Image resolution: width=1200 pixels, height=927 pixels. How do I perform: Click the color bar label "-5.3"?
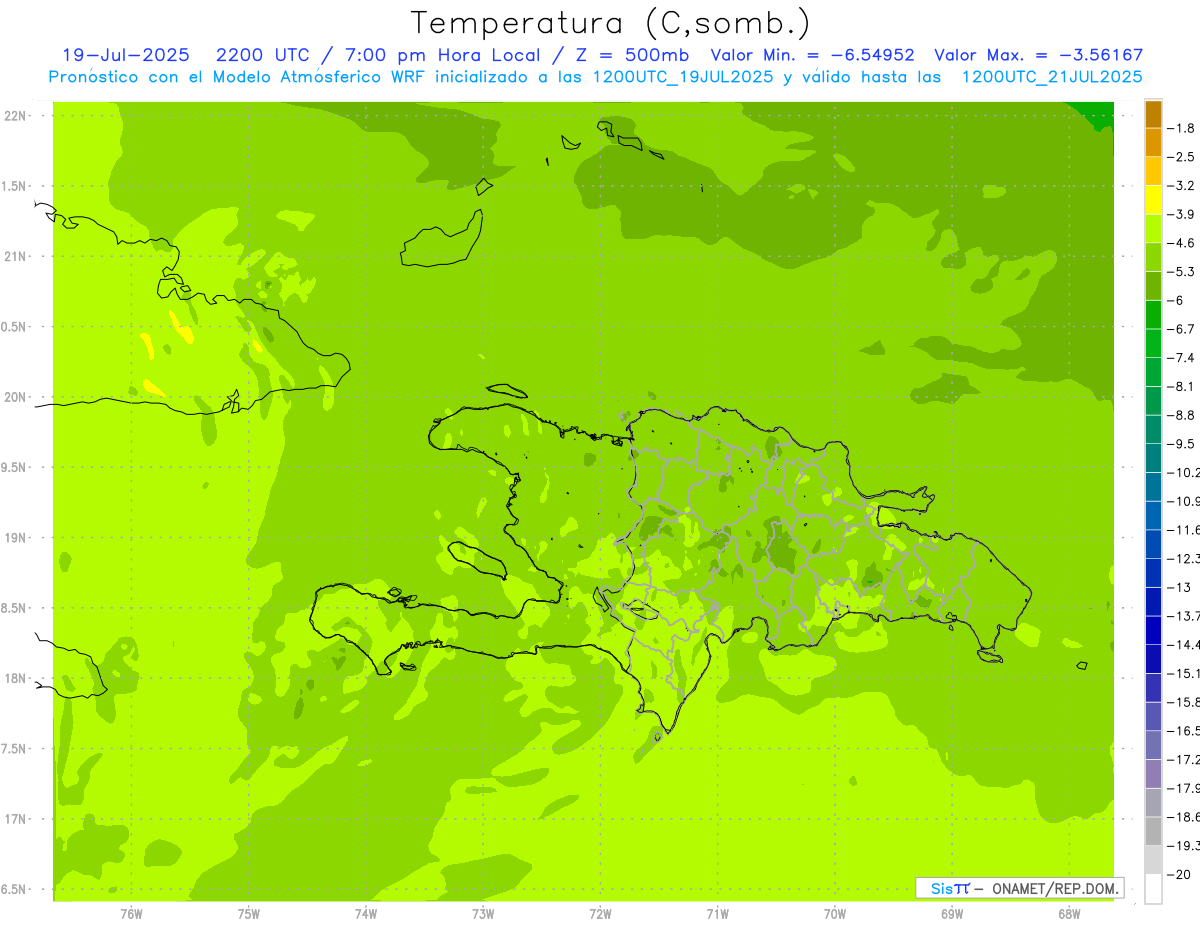pos(1182,272)
